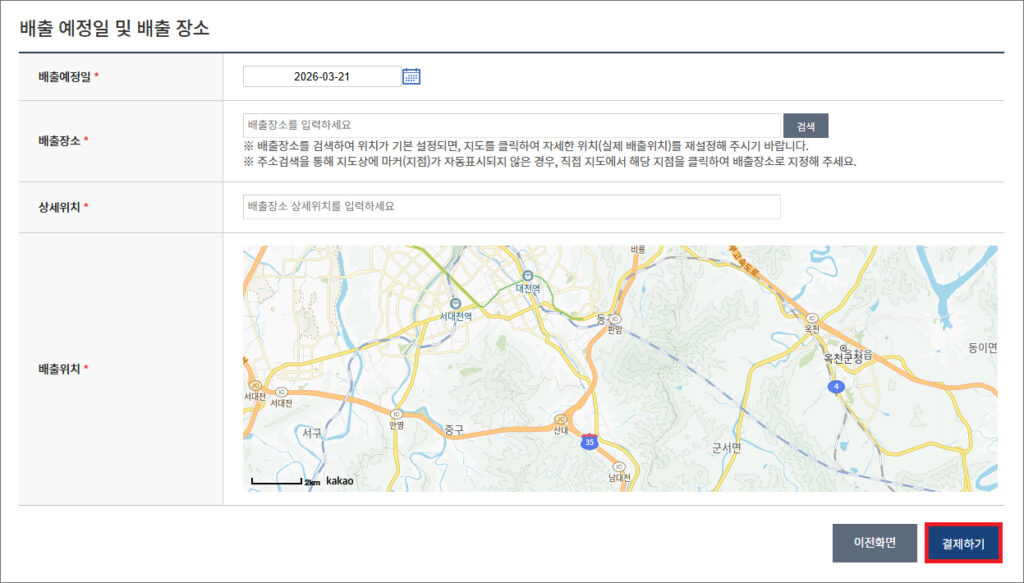Select the route 35 highway shield

click(x=591, y=439)
